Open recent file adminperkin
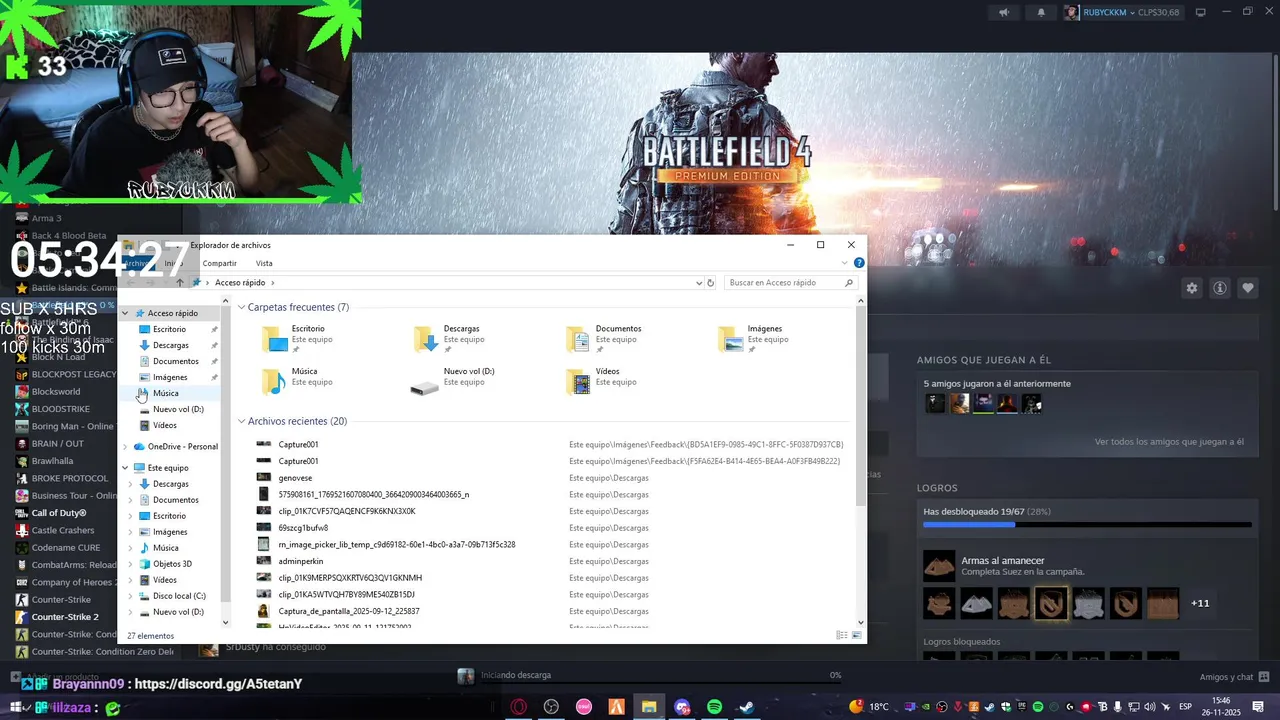This screenshot has height=720, width=1280. pyautogui.click(x=300, y=561)
